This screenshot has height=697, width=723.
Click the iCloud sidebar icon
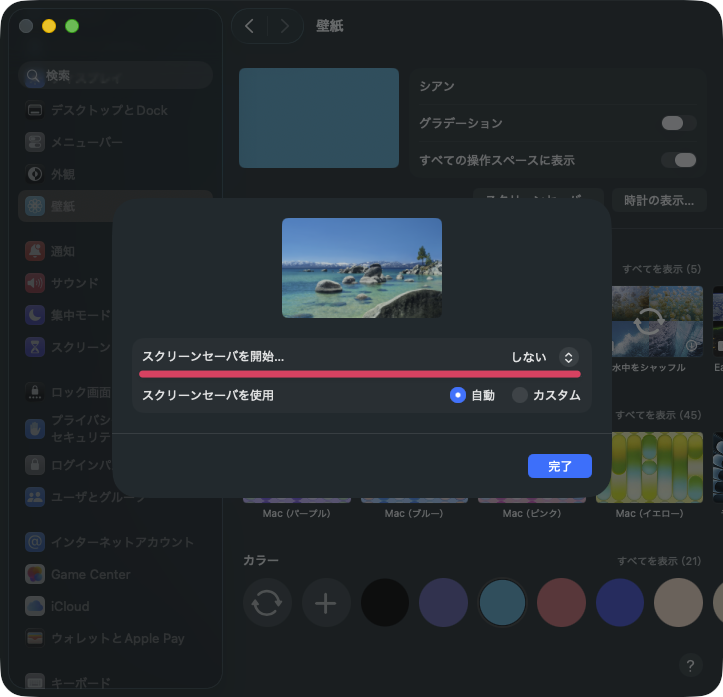35,606
